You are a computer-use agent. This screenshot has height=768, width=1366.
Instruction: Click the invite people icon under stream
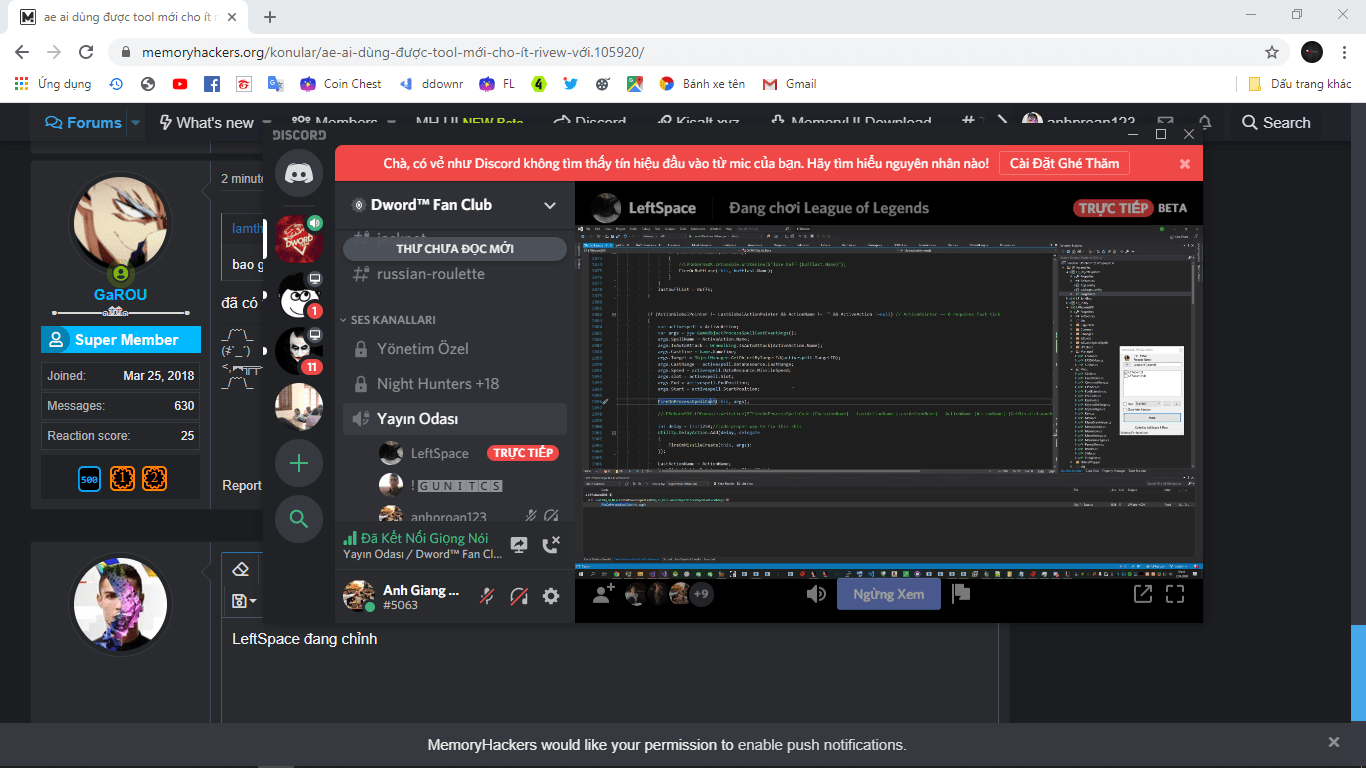tap(603, 594)
